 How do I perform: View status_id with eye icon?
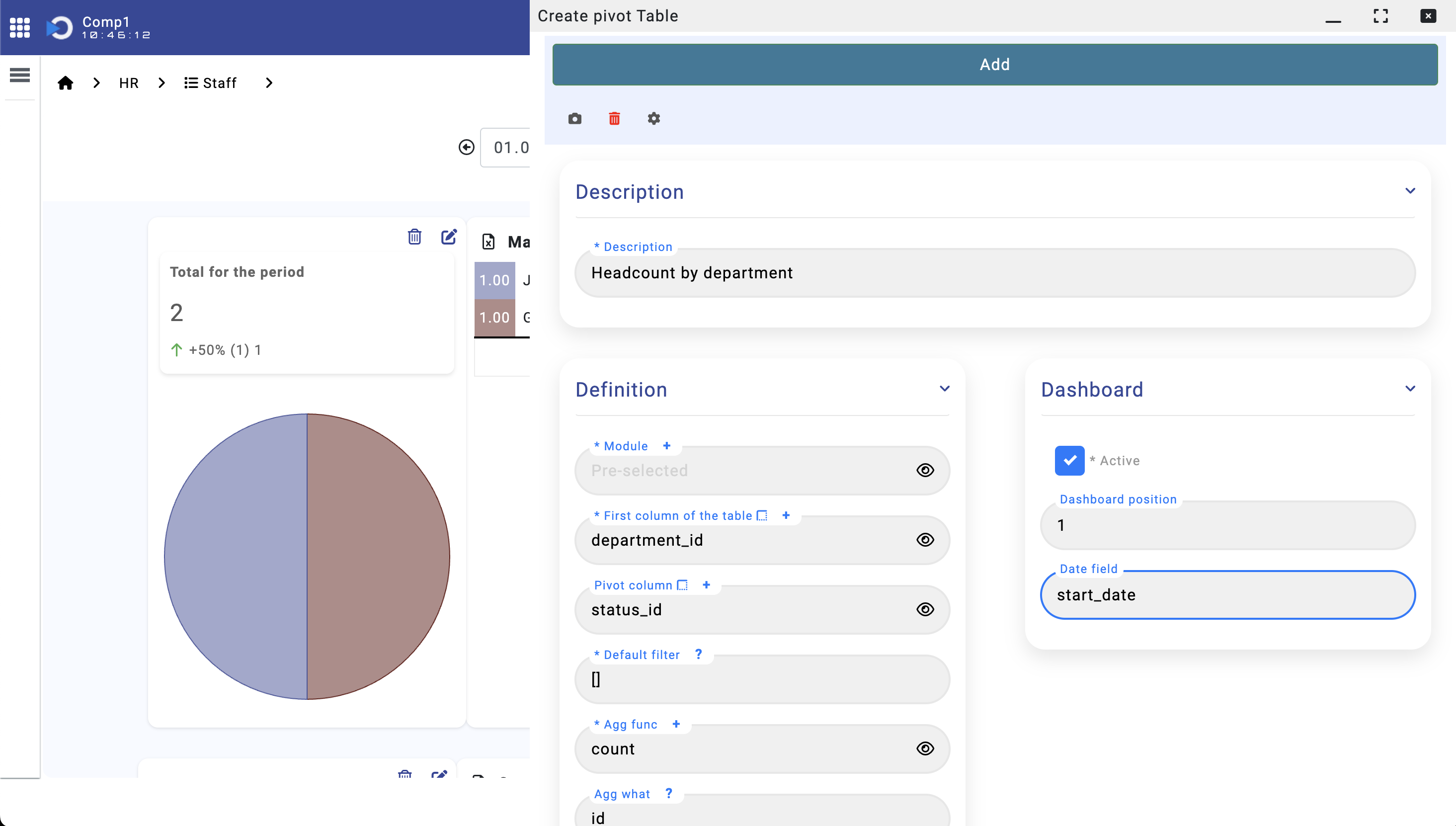point(925,610)
